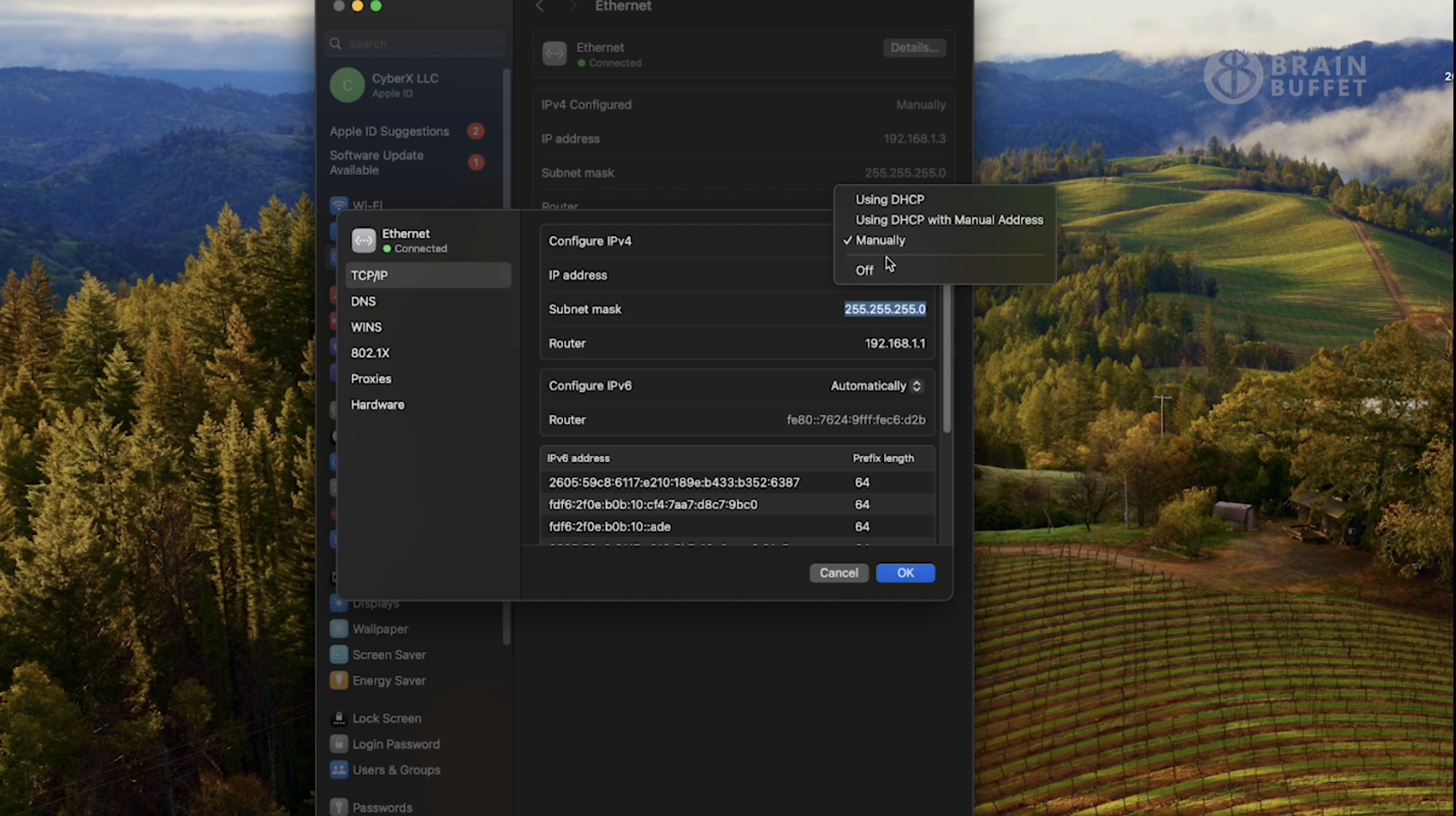
Task: Click the Passwords key icon
Action: click(x=339, y=807)
